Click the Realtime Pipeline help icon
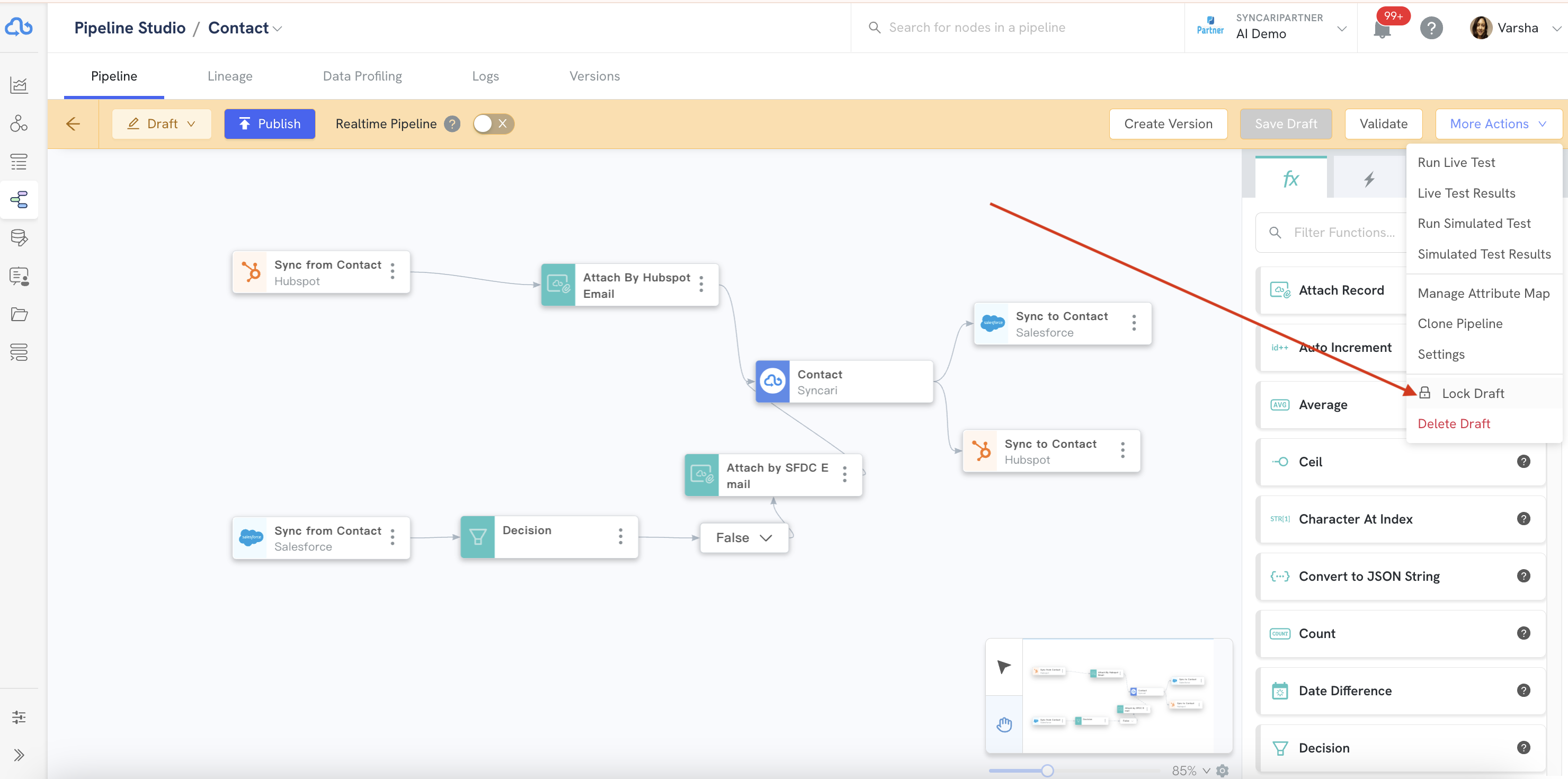Image resolution: width=1568 pixels, height=779 pixels. click(x=452, y=123)
